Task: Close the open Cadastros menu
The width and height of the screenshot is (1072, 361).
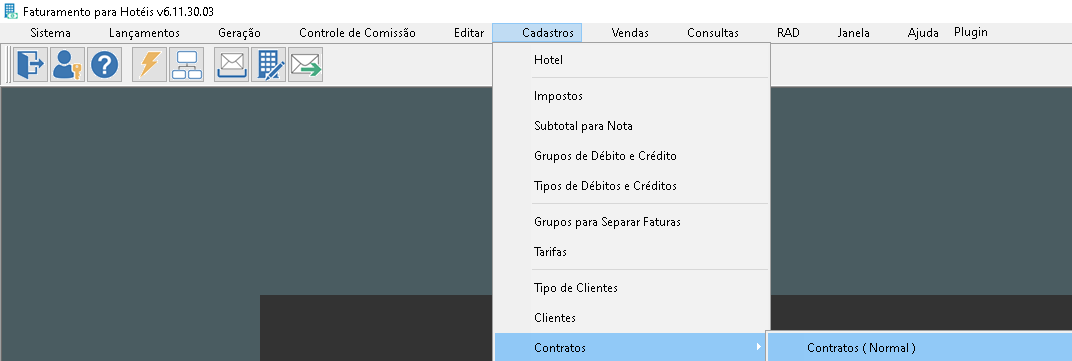Action: pyautogui.click(x=537, y=33)
